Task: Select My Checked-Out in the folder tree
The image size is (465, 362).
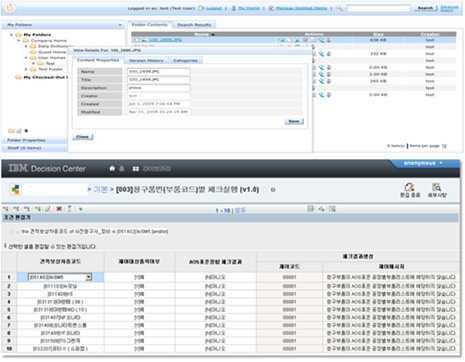Action: tap(45, 77)
